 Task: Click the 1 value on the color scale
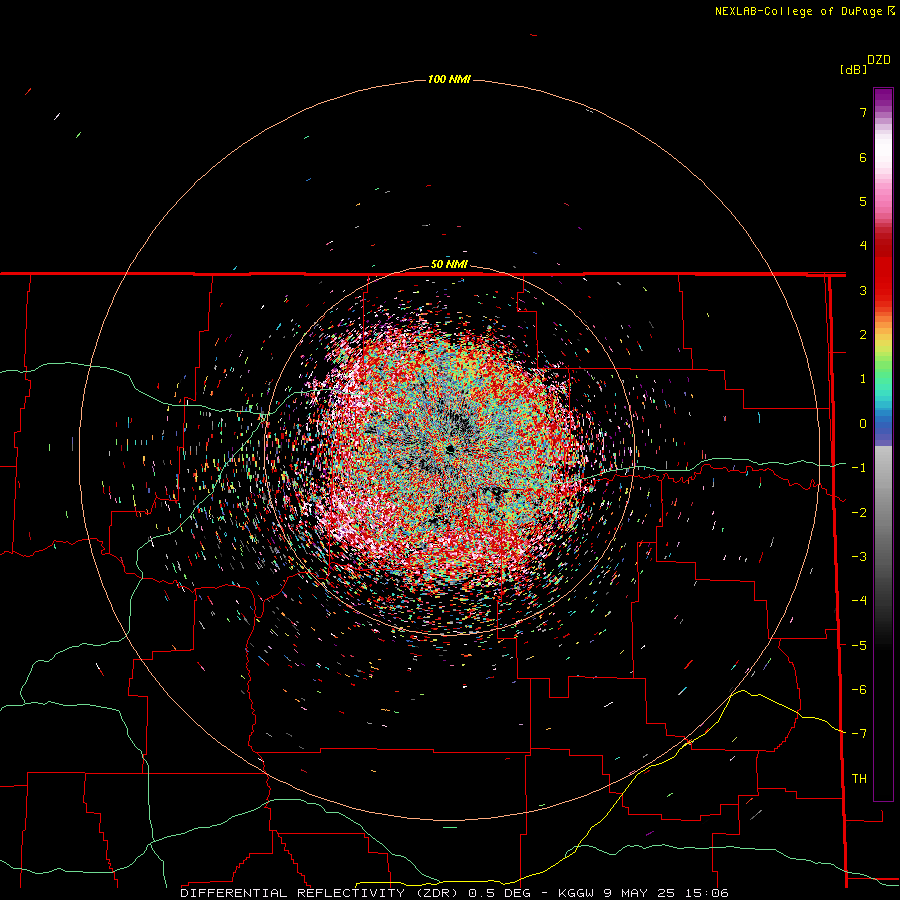coord(863,379)
